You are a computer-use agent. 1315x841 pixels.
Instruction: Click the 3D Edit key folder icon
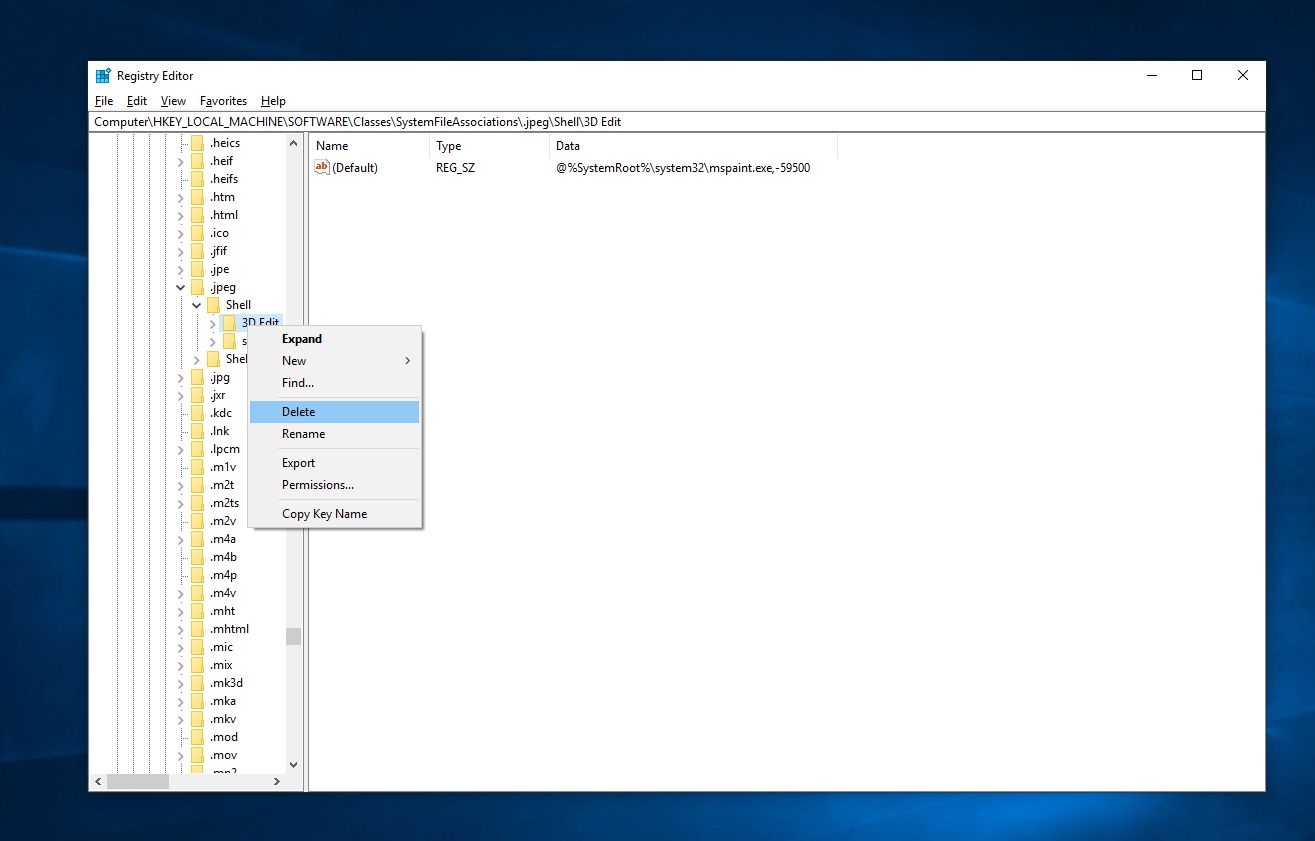(229, 323)
